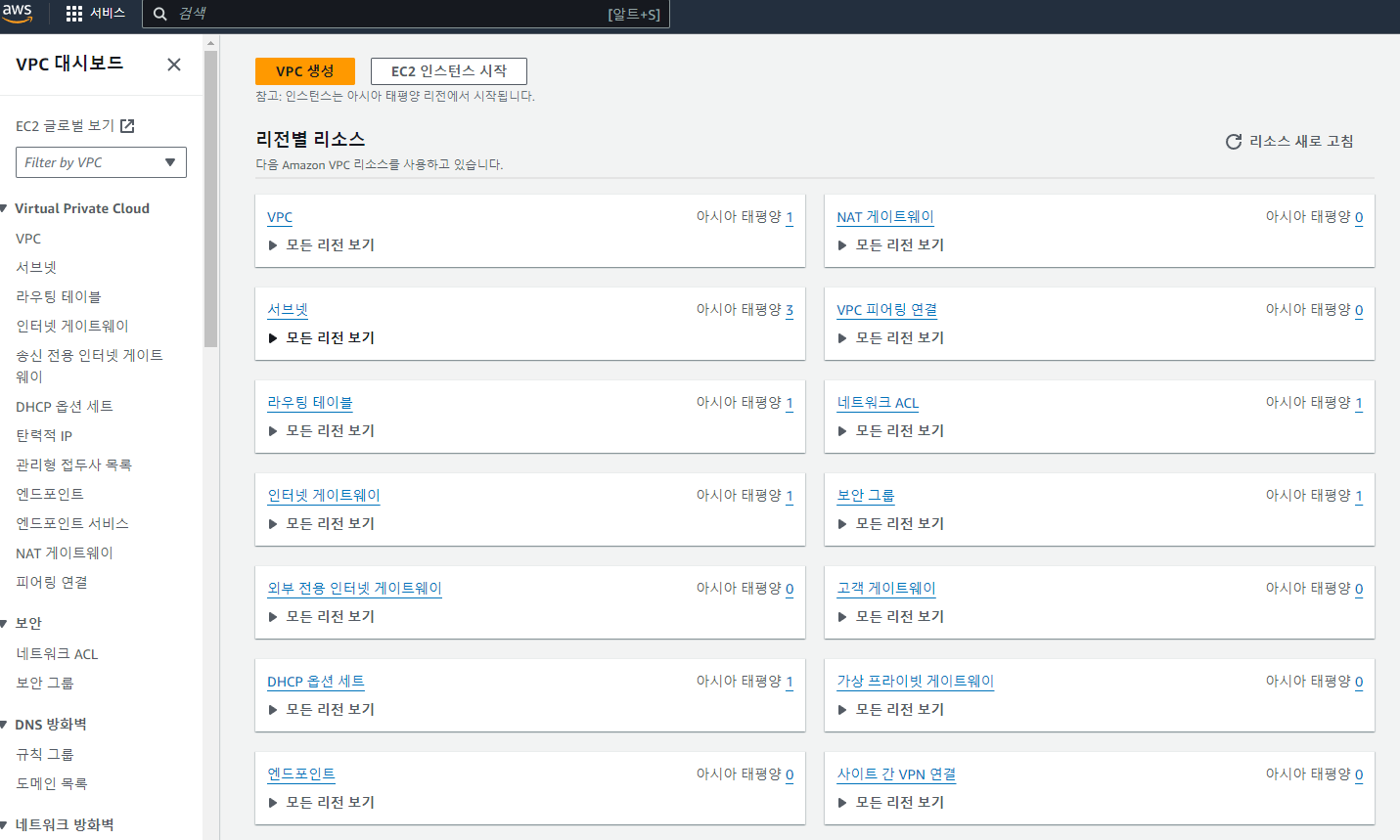1400x840 pixels.
Task: Close the VPC 대시보드 sidebar
Action: coord(174,65)
